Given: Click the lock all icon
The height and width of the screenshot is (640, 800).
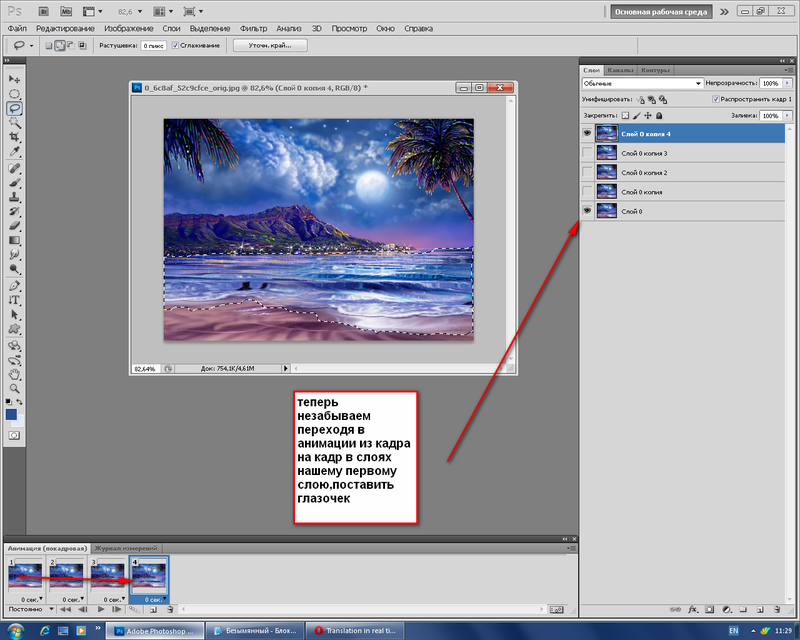Looking at the screenshot, I should 659,116.
